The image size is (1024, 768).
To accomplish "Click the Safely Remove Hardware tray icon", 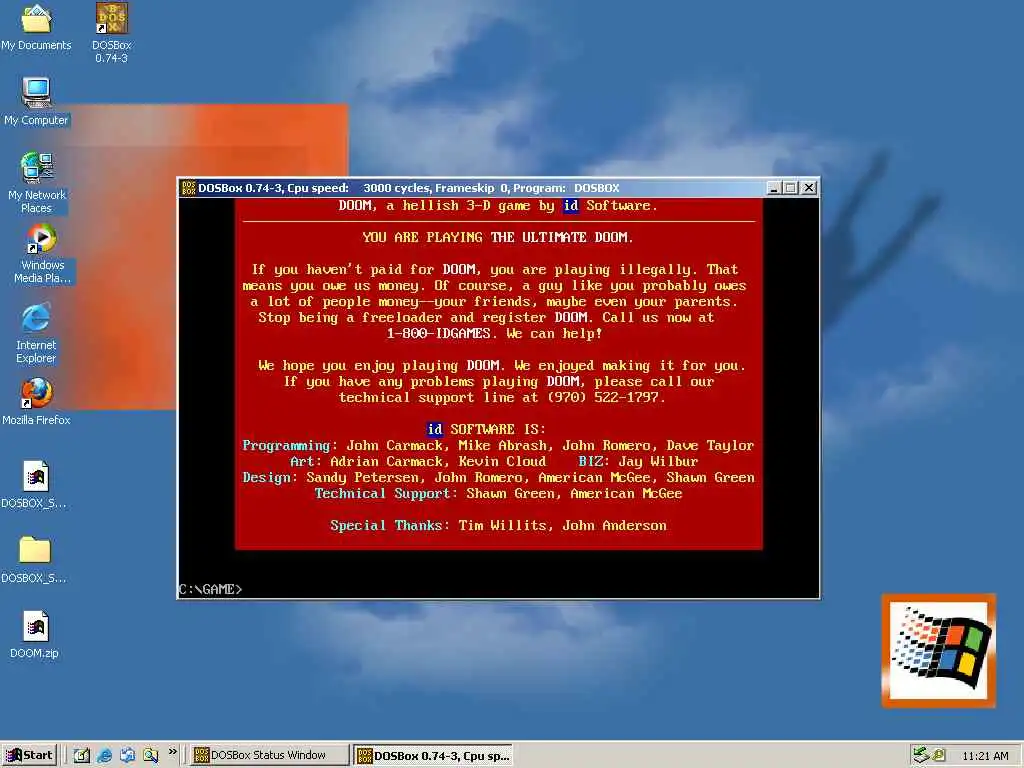I will point(921,755).
